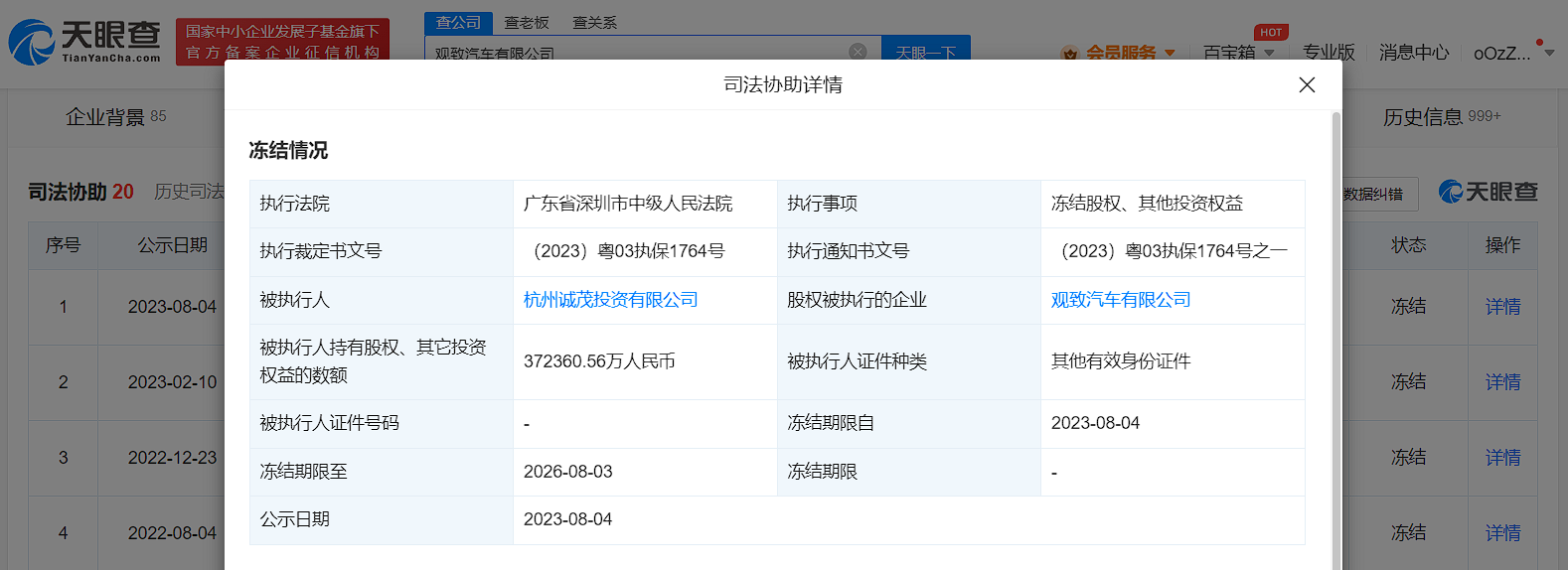Click the 其他有效身份证件 value
The width and height of the screenshot is (1568, 570).
click(x=1121, y=361)
